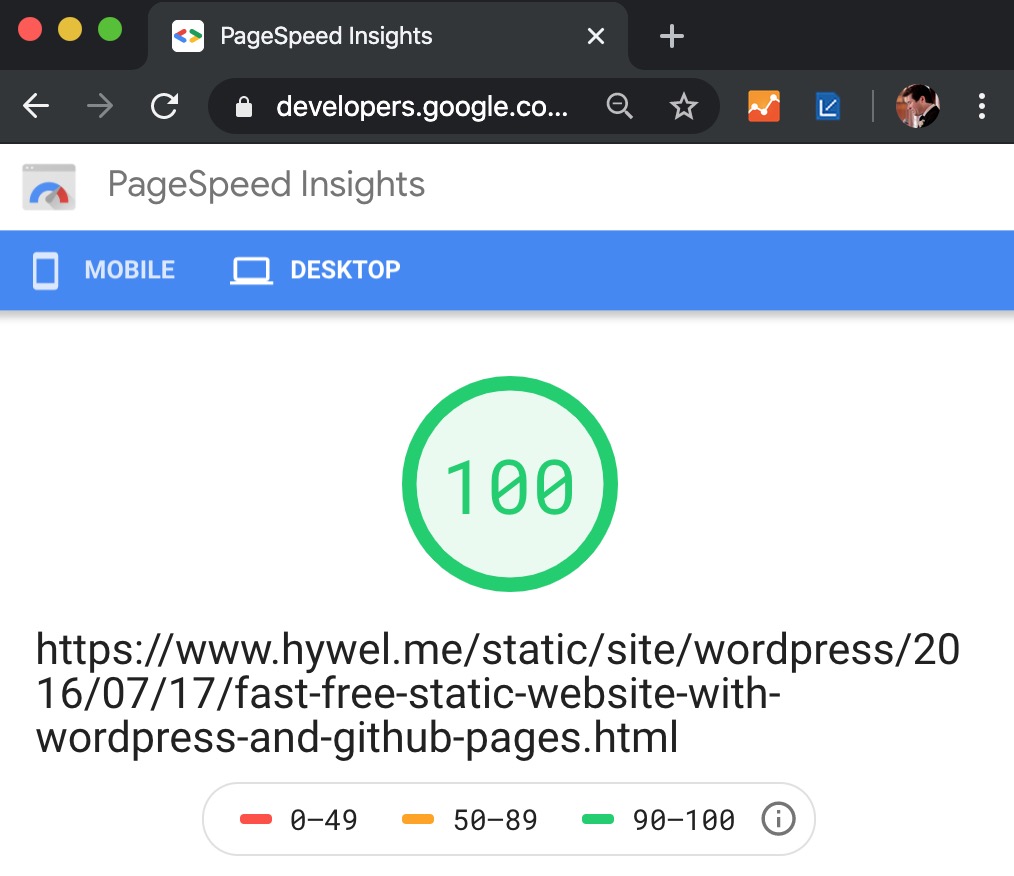Click the "0–49" legend text
Viewport: 1014px width, 876px height.
323,820
